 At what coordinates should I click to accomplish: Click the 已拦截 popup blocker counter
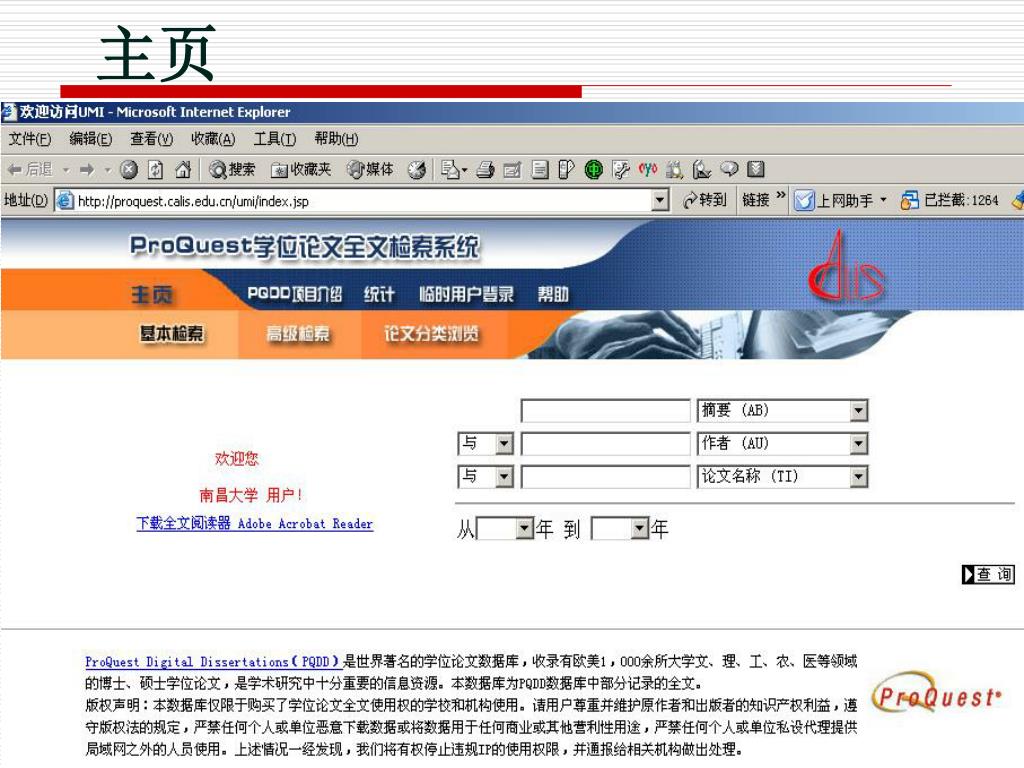click(950, 200)
